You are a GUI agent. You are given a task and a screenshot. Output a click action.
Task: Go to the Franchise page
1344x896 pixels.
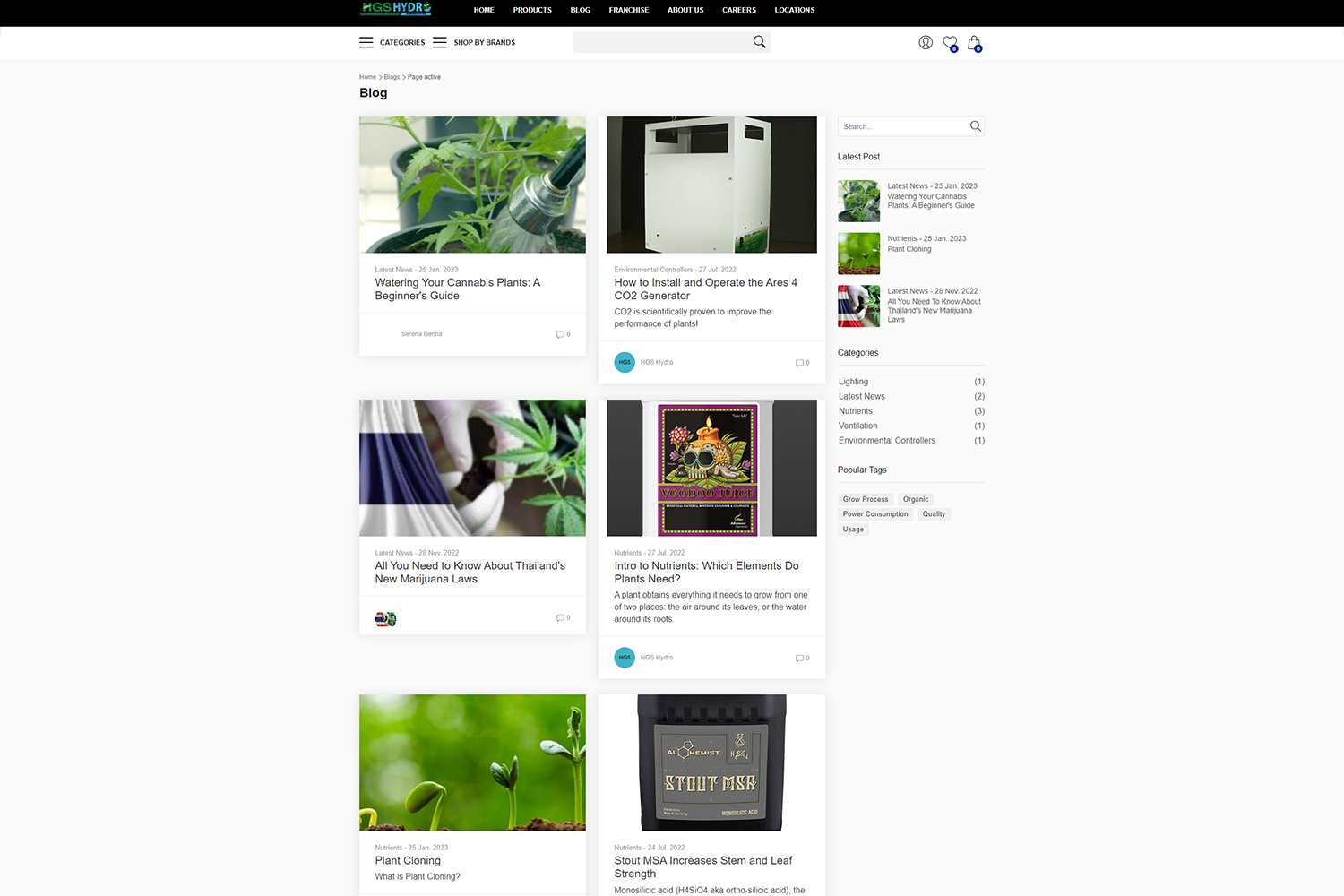click(629, 10)
